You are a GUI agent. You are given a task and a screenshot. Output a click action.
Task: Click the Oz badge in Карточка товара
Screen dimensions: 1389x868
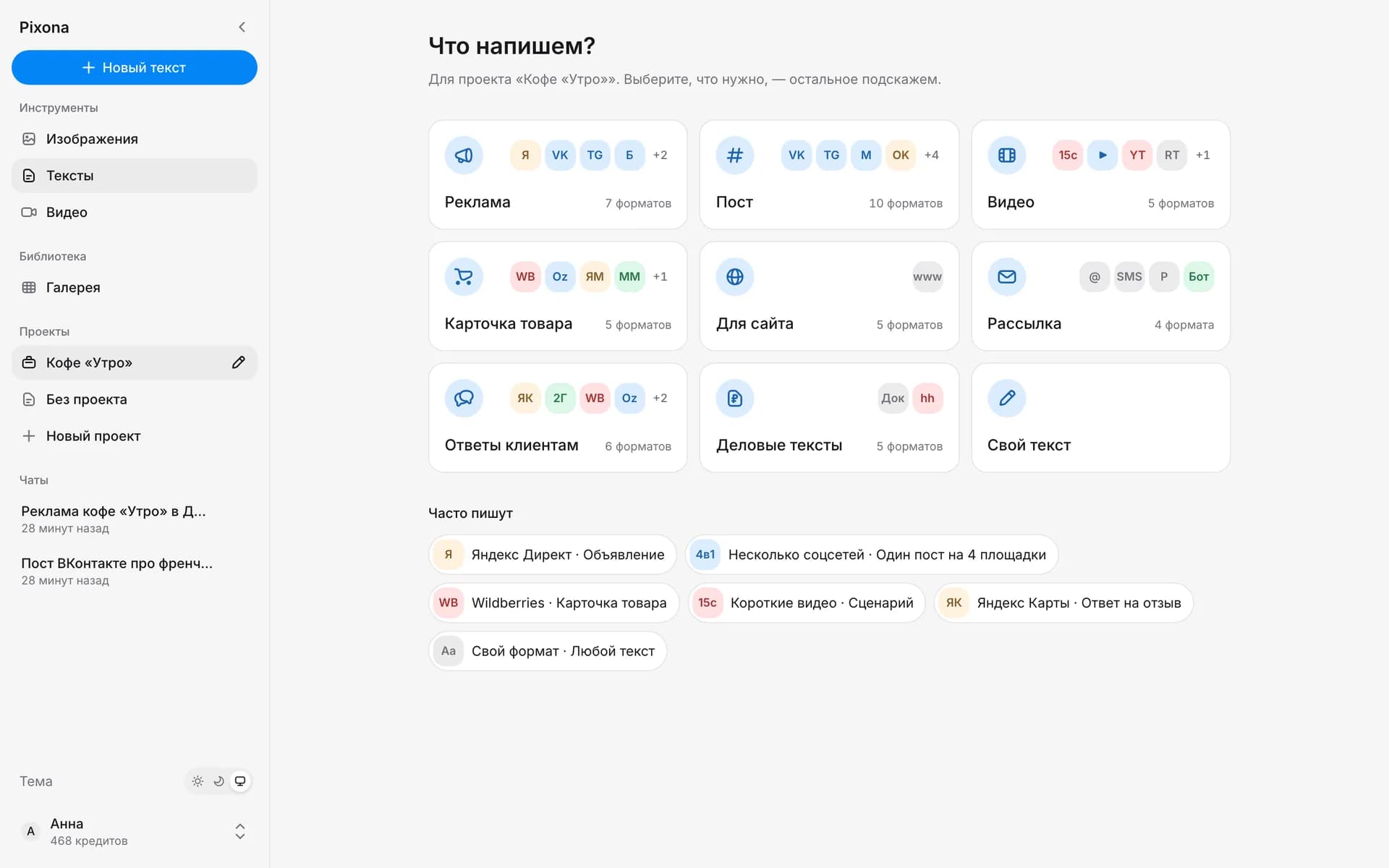click(x=560, y=277)
